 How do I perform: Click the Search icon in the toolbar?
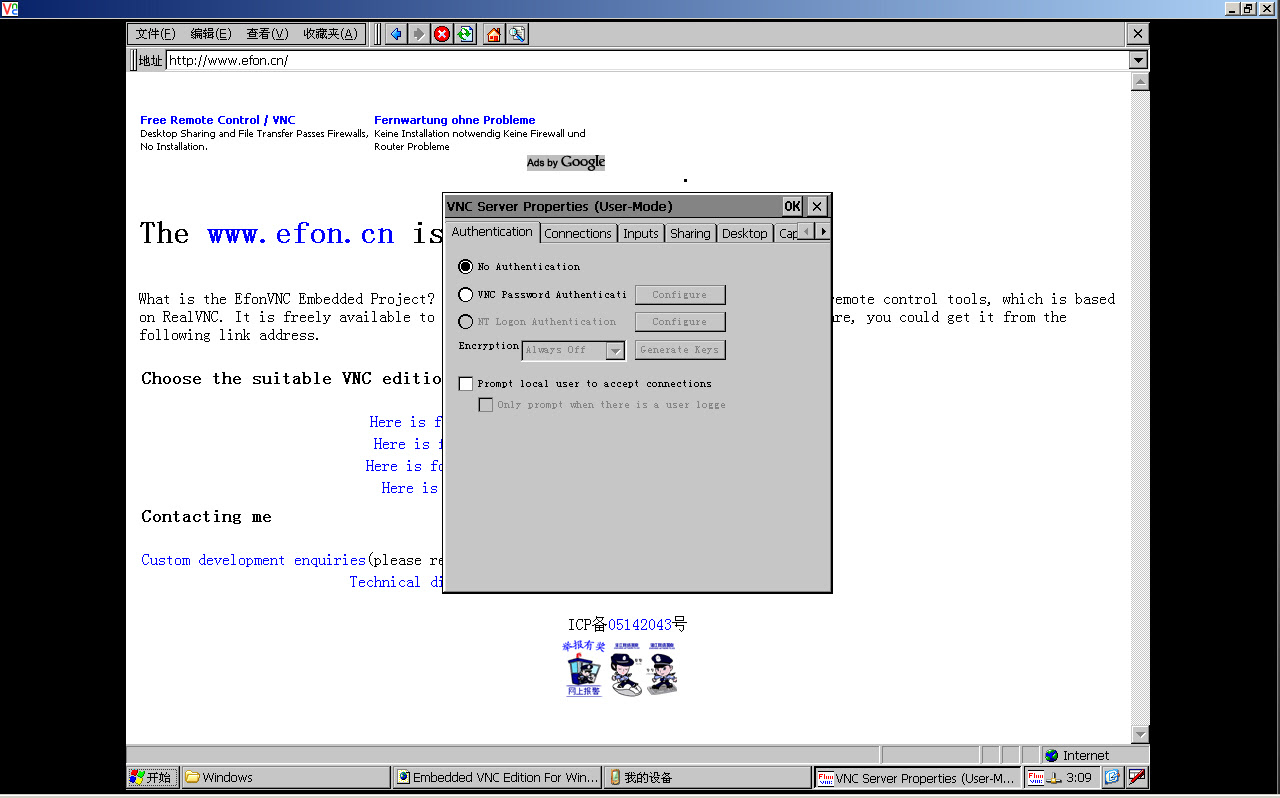(x=517, y=33)
